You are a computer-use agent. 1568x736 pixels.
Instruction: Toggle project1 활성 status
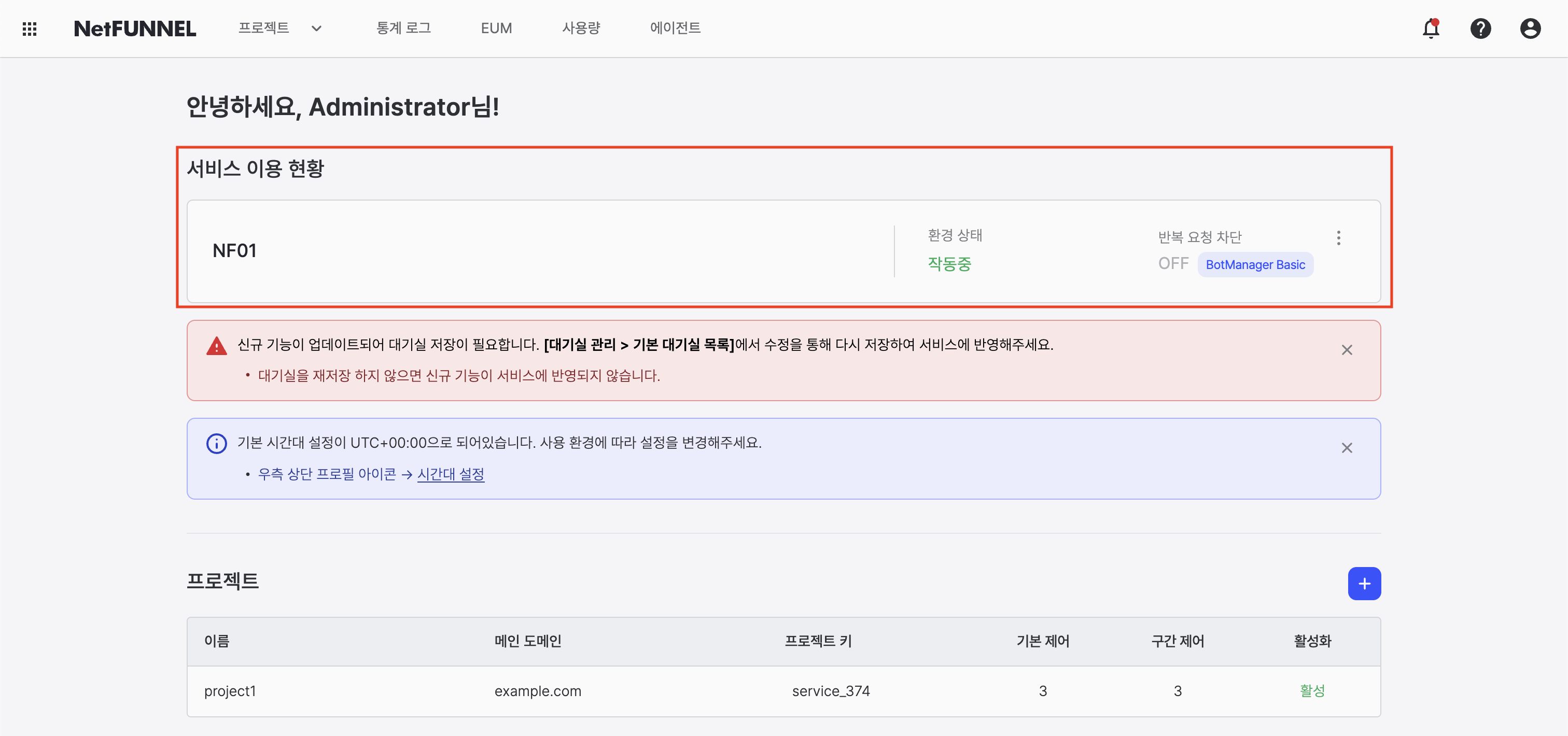(1312, 691)
